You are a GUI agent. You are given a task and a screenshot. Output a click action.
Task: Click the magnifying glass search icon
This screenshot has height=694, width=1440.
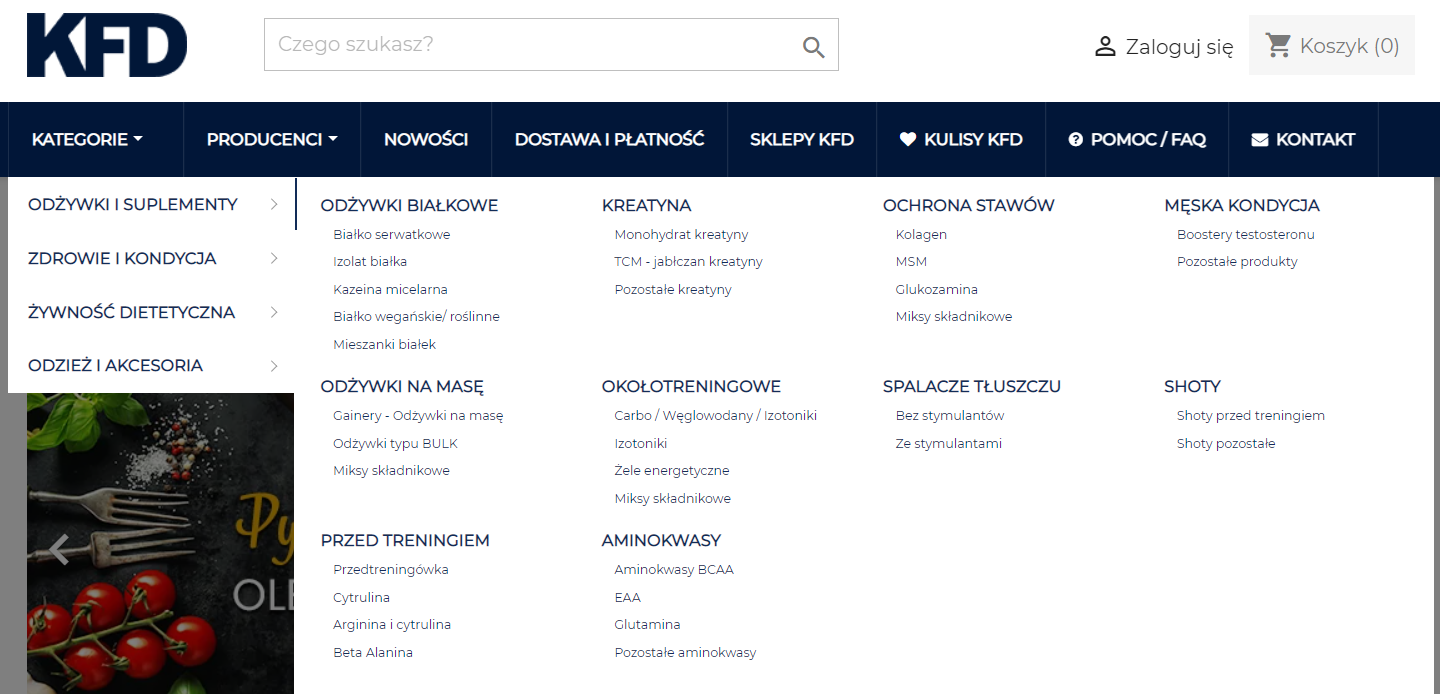[x=813, y=46]
